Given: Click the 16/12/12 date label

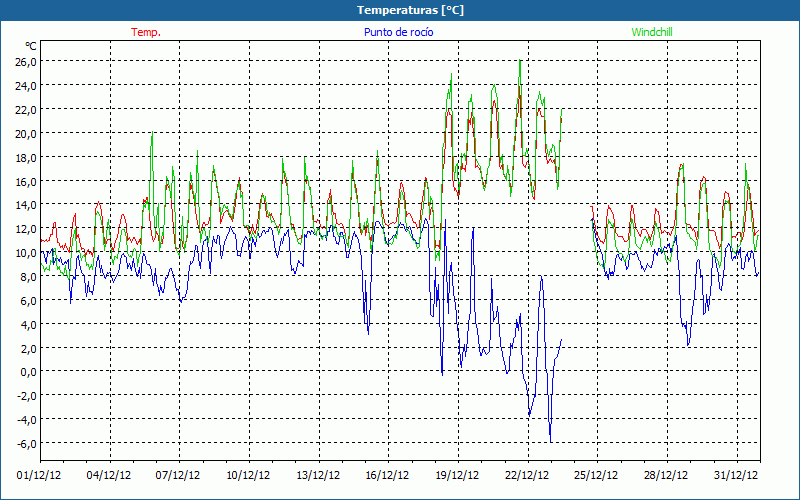Looking at the screenshot, I should click(387, 475).
